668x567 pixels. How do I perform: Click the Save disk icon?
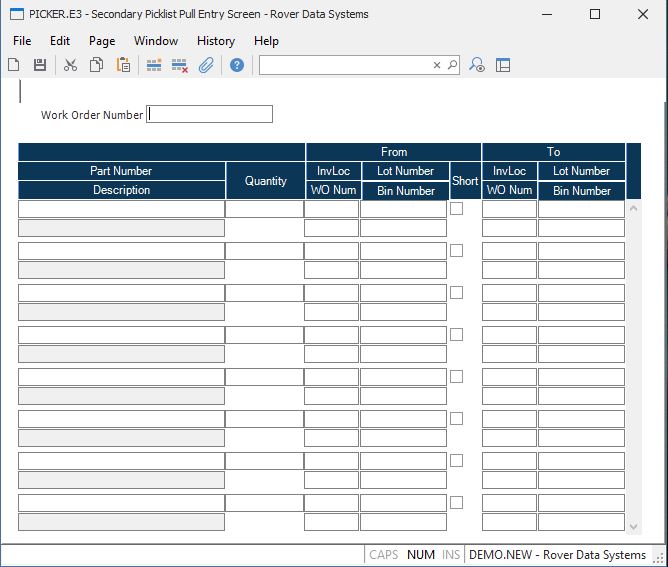point(40,65)
